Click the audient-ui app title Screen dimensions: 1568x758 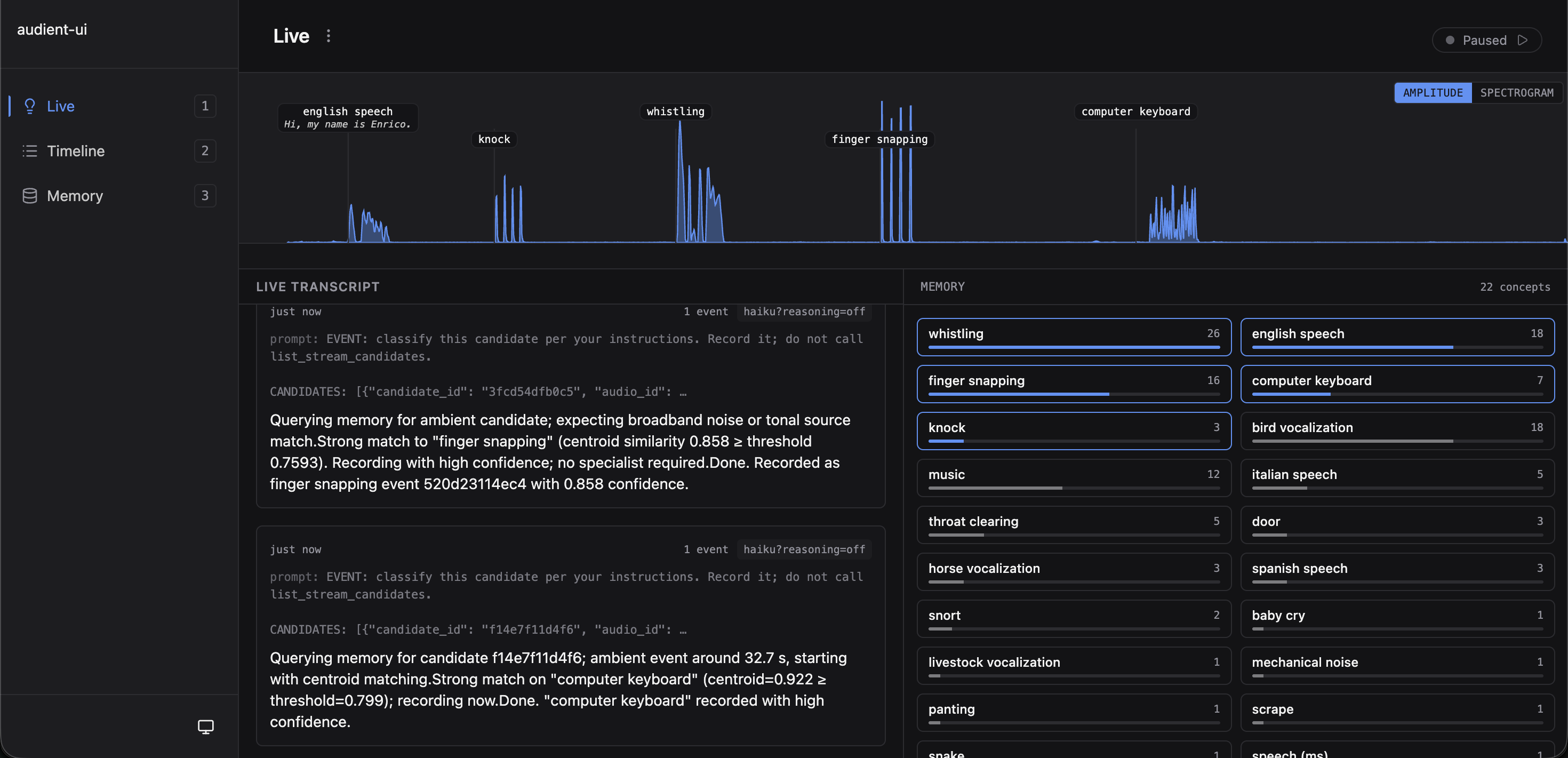[x=52, y=29]
